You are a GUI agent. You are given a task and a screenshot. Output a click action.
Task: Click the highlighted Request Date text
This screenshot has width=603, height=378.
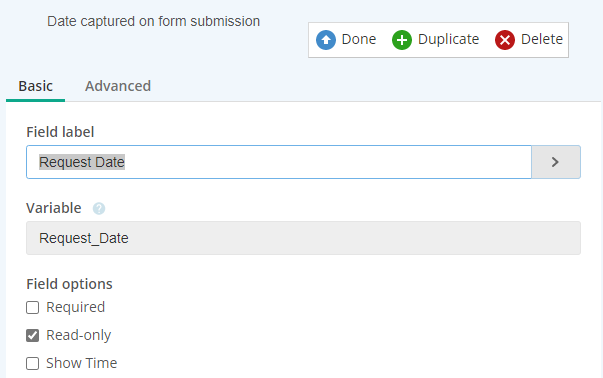tap(82, 162)
